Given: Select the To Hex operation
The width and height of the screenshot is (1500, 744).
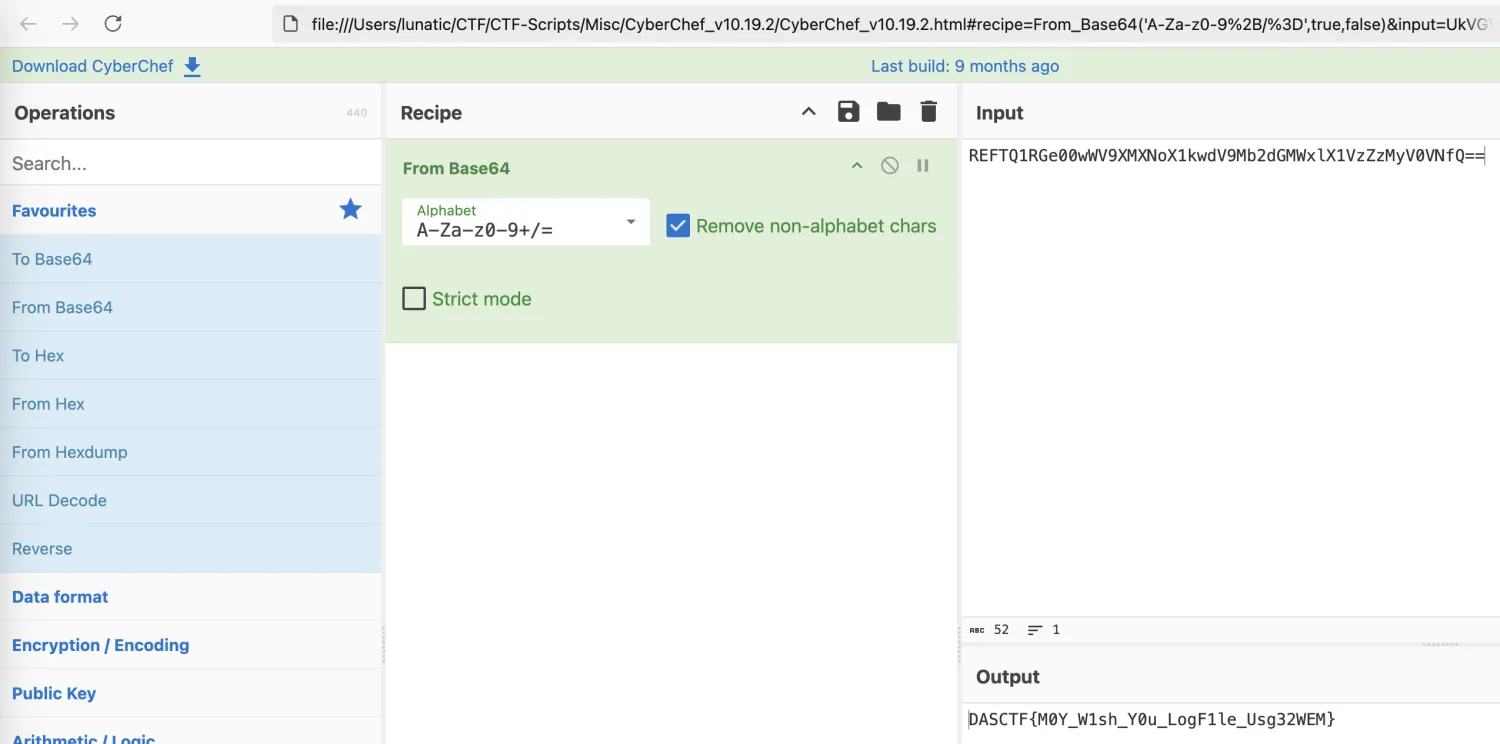Looking at the screenshot, I should 190,355.
